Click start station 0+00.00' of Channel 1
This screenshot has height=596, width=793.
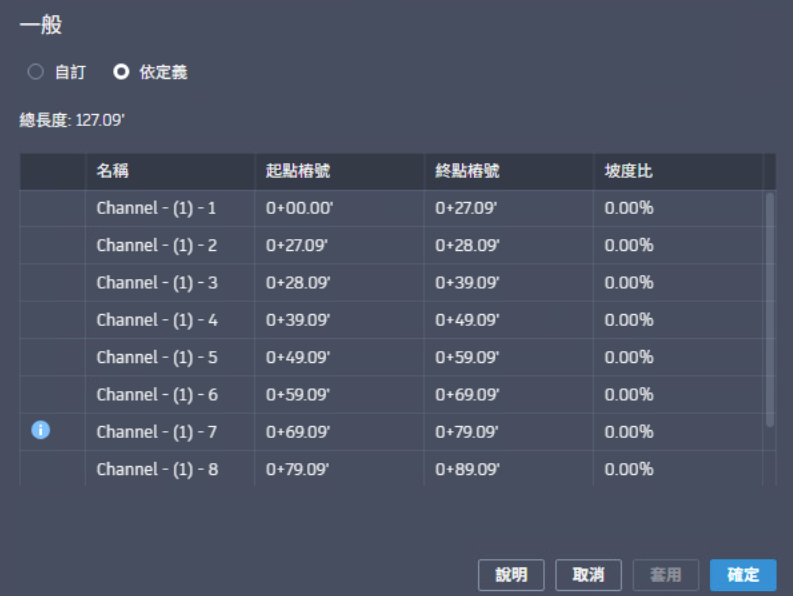click(297, 209)
